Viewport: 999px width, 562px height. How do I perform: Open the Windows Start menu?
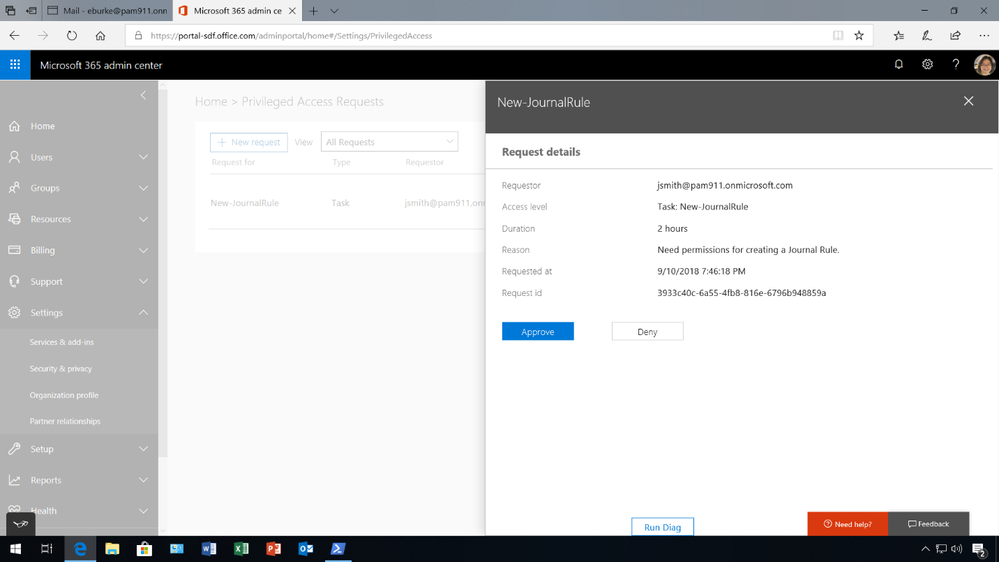15,549
